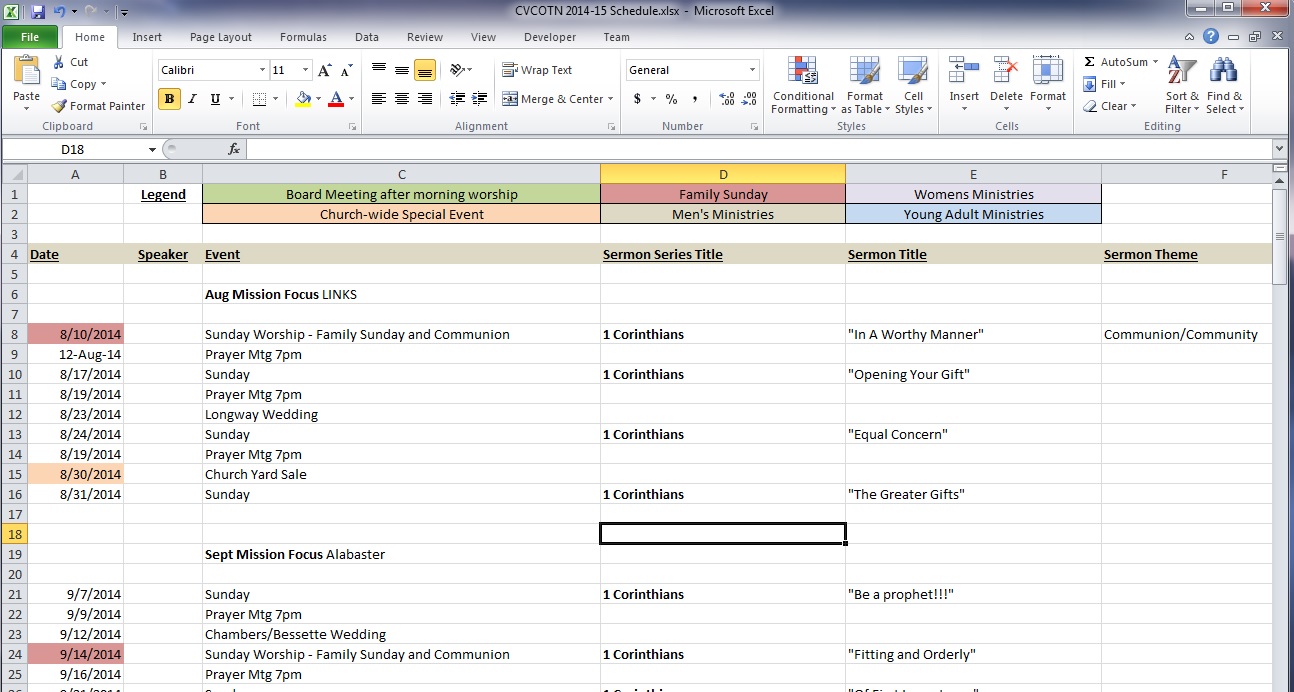Switch to the Insert ribbon tab
The height and width of the screenshot is (692, 1294).
(147, 37)
